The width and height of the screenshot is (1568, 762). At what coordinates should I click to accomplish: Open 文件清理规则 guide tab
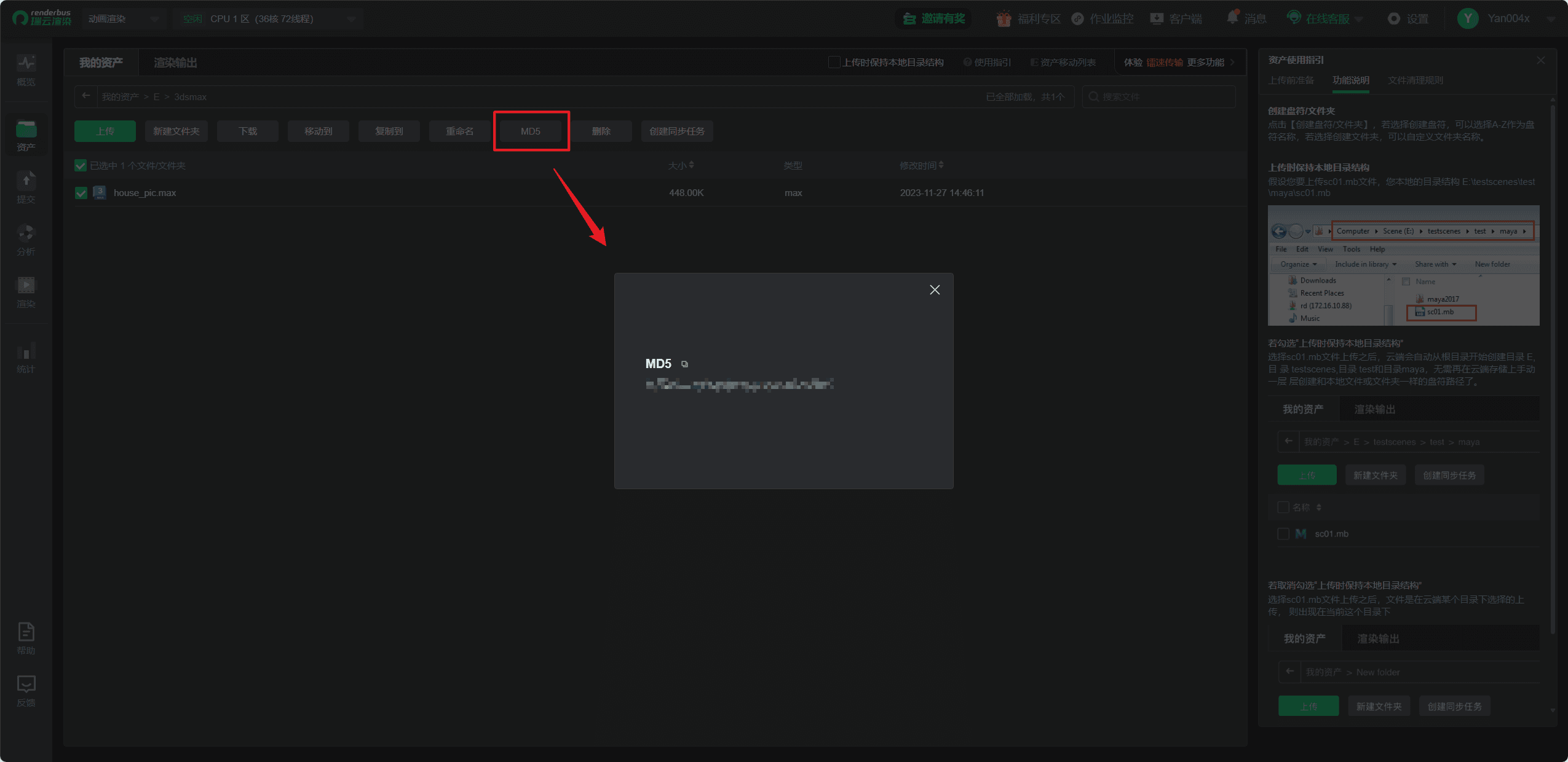(1416, 81)
